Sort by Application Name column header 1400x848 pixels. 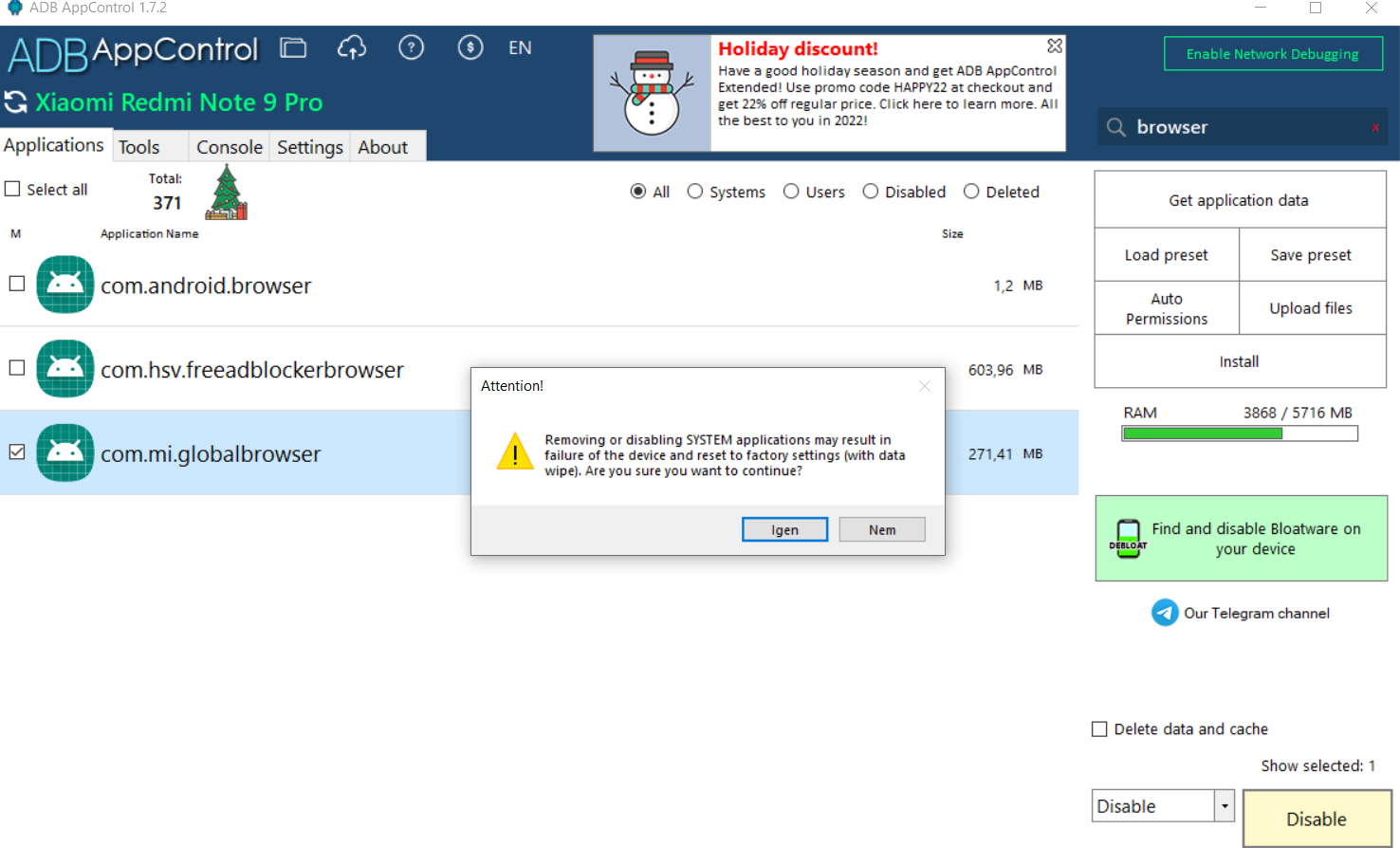[150, 233]
